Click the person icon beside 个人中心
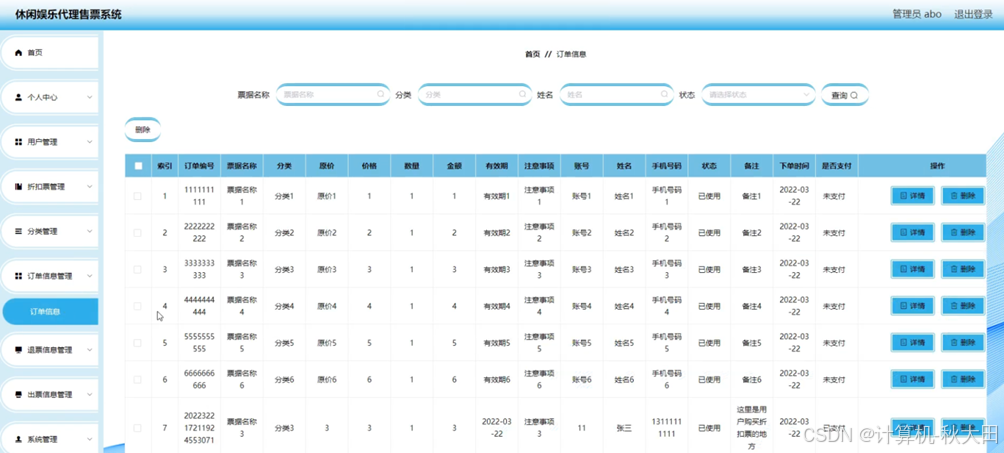The image size is (1004, 453). coord(19,97)
